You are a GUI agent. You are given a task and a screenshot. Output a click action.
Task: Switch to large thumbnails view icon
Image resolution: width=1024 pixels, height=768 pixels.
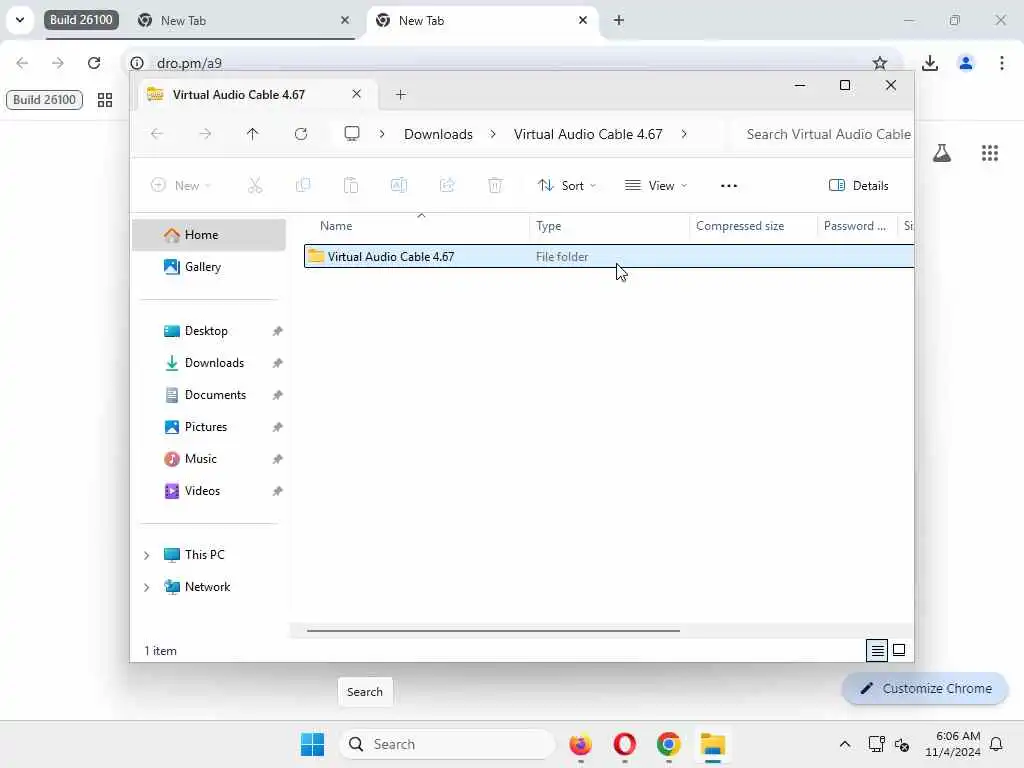coord(899,650)
